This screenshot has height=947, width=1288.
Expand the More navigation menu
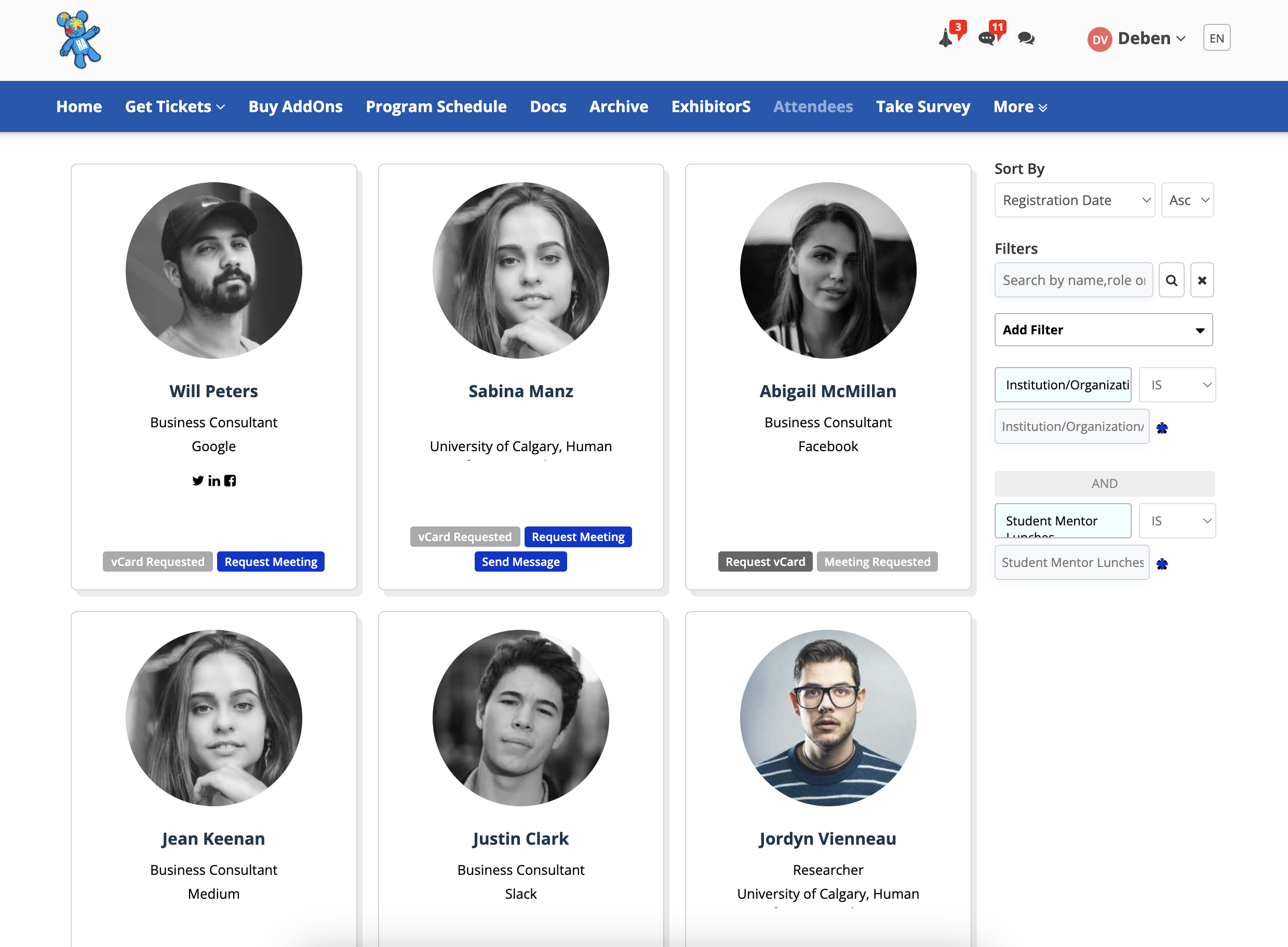click(1019, 106)
